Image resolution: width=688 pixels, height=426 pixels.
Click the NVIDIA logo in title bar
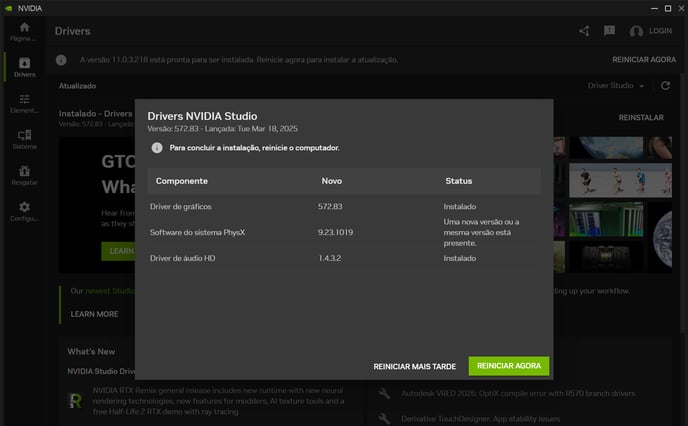(9, 8)
